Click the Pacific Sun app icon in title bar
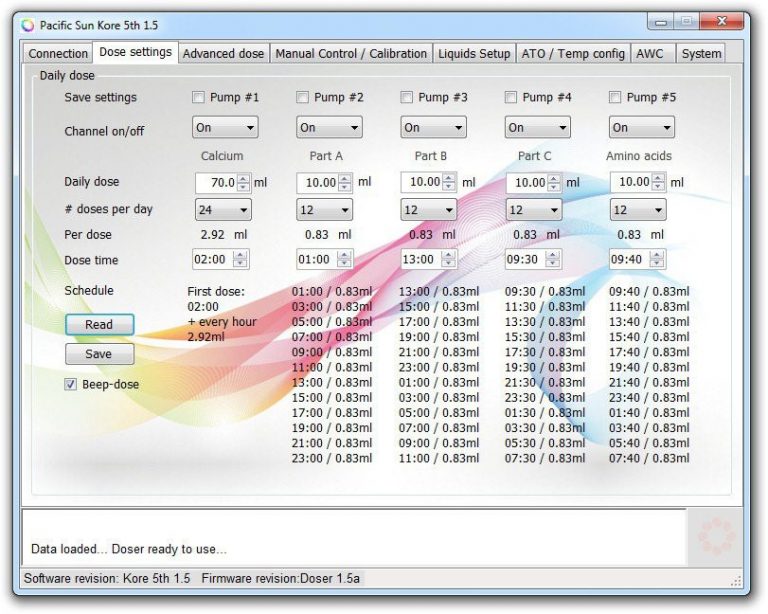Image resolution: width=768 pixels, height=614 pixels. click(x=27, y=25)
